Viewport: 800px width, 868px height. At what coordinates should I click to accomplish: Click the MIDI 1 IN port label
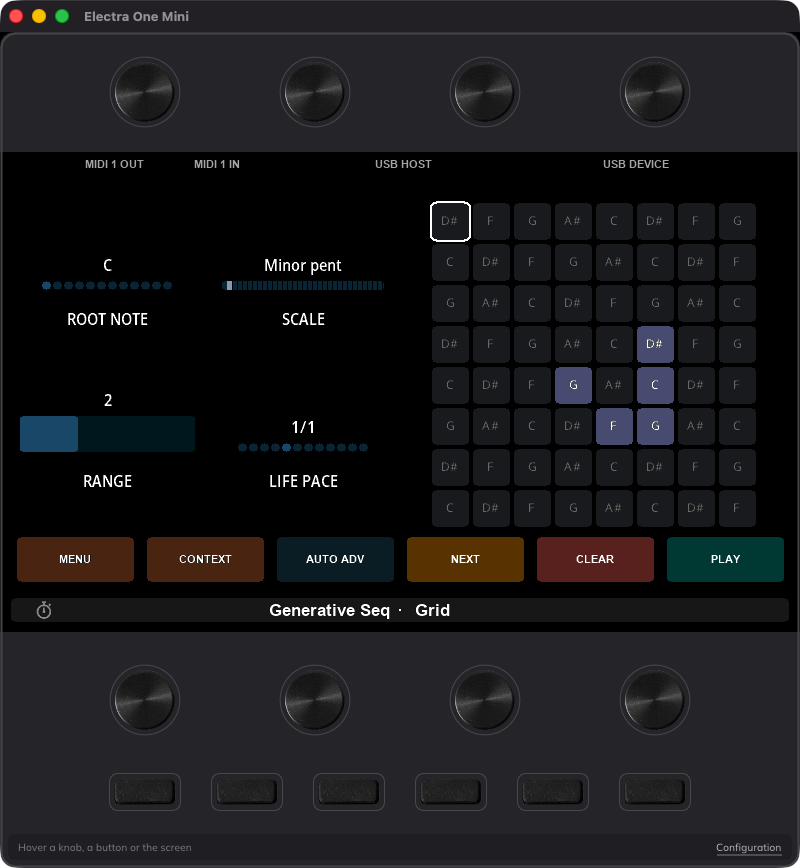pos(216,164)
